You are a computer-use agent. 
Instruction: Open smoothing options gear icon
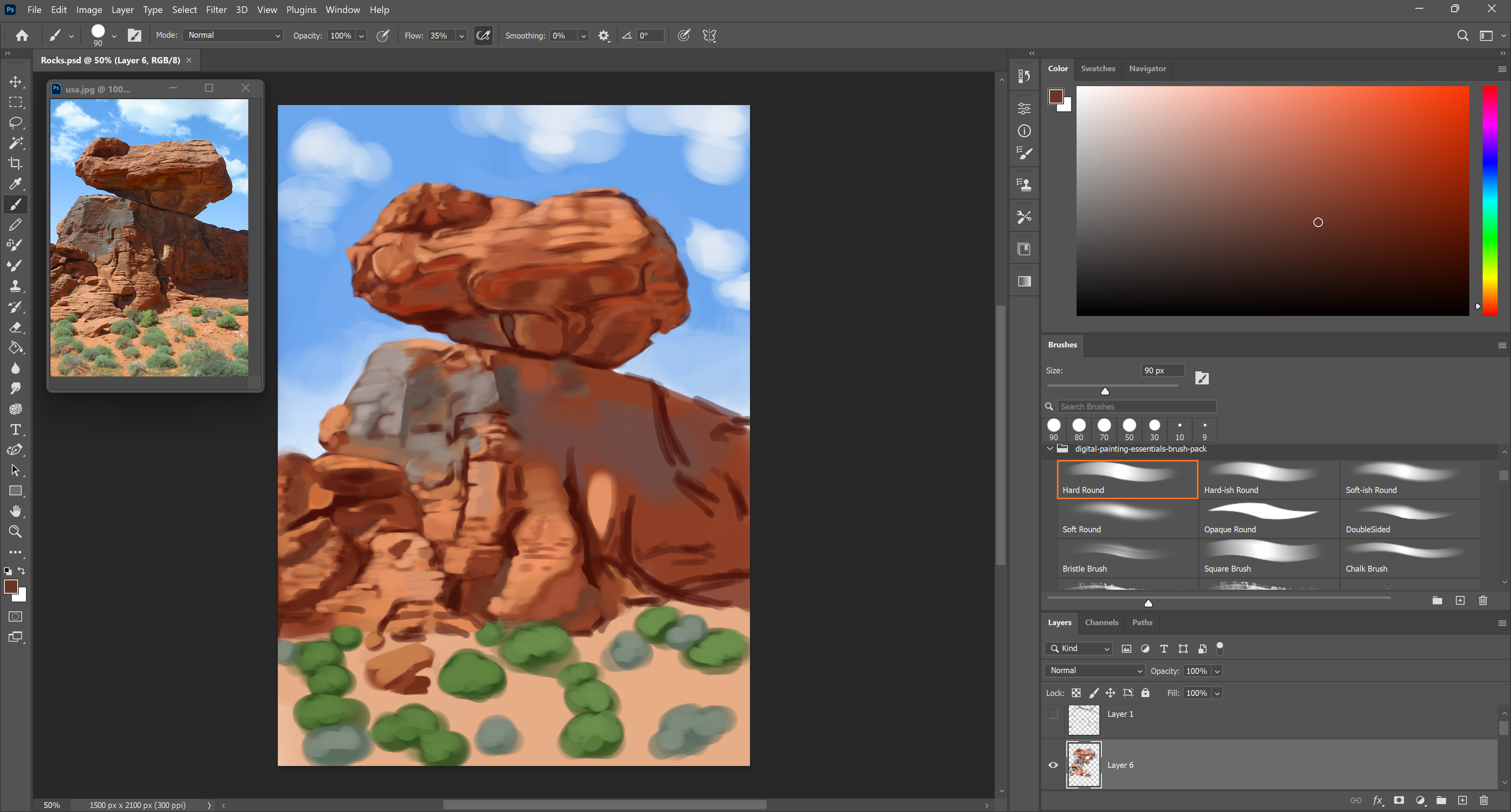point(604,36)
